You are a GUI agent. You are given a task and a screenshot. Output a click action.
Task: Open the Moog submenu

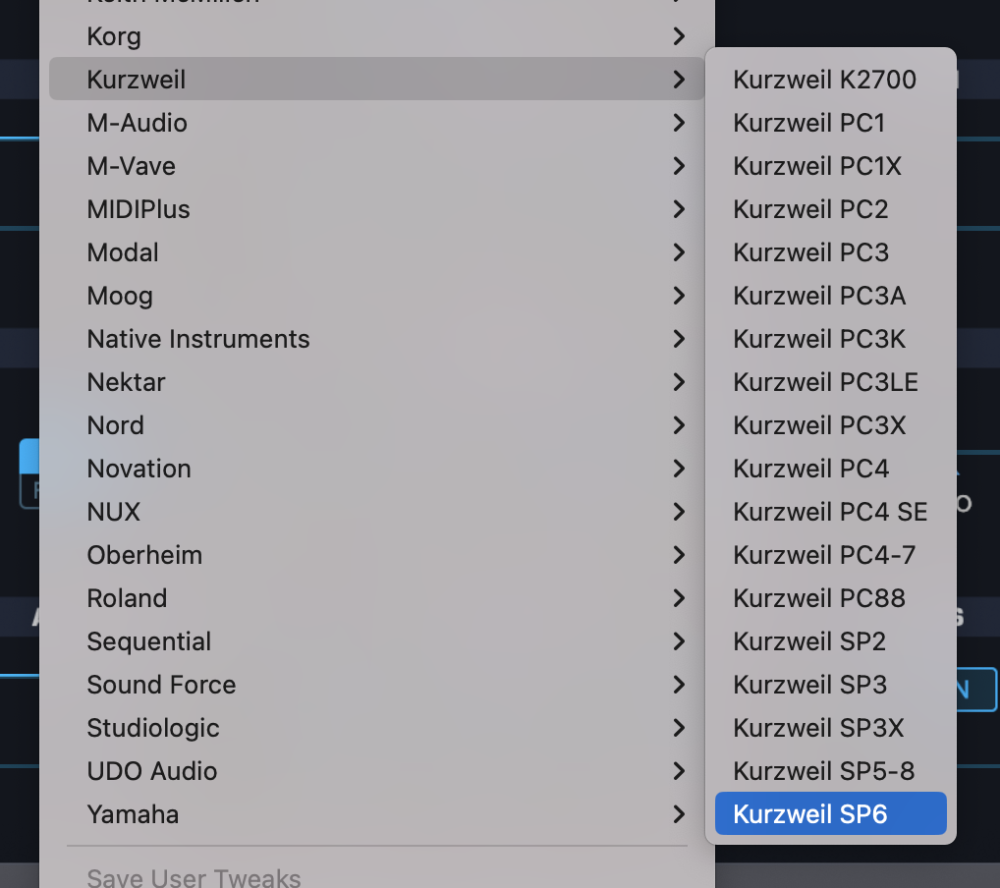tap(120, 296)
